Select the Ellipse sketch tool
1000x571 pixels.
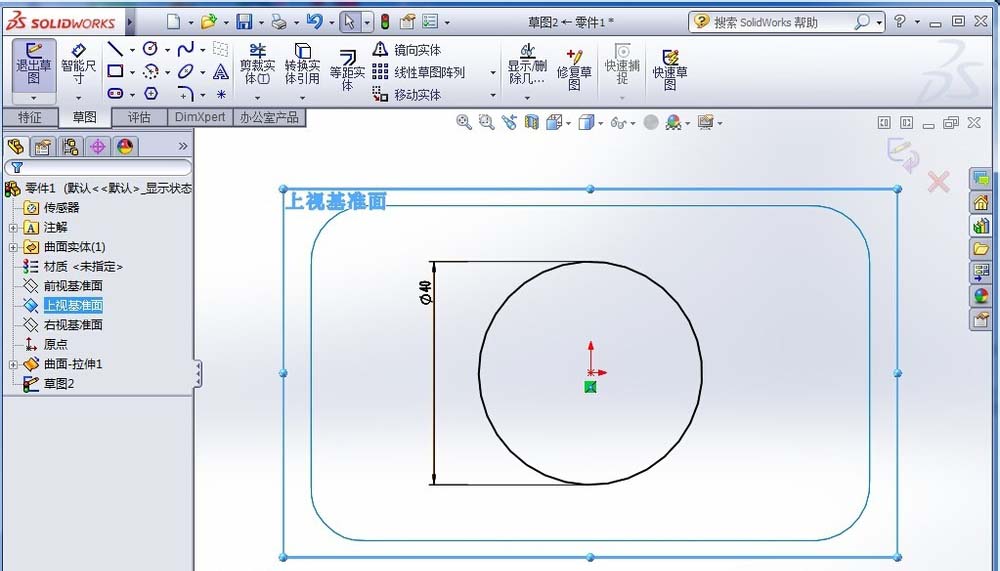[186, 71]
